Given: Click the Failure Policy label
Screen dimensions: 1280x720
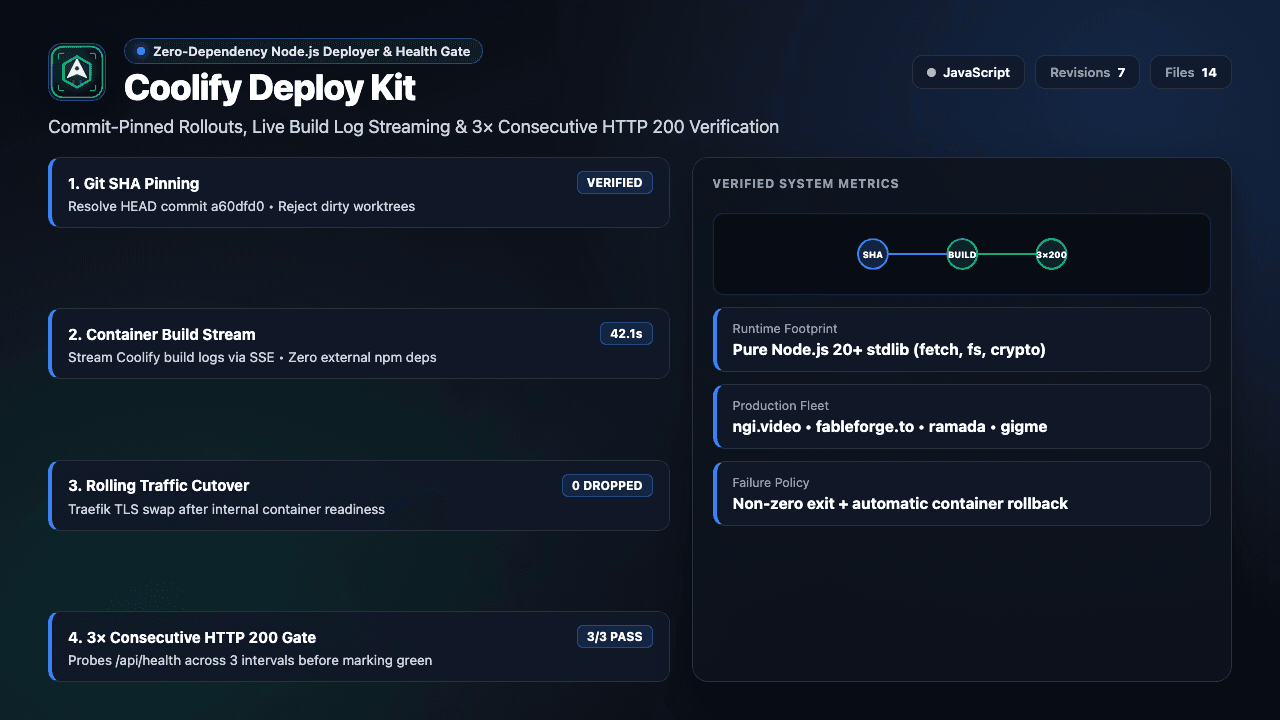Looking at the screenshot, I should [771, 482].
